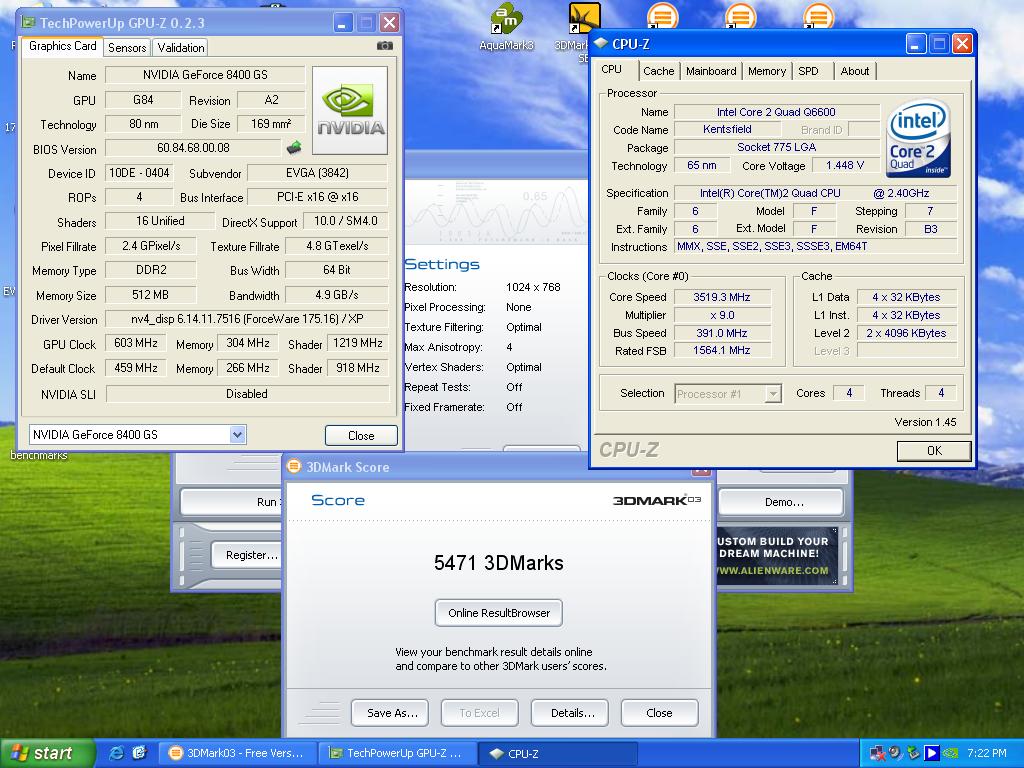The image size is (1024, 768).
Task: Select the SPD tab in CPU-Z
Action: click(x=808, y=71)
